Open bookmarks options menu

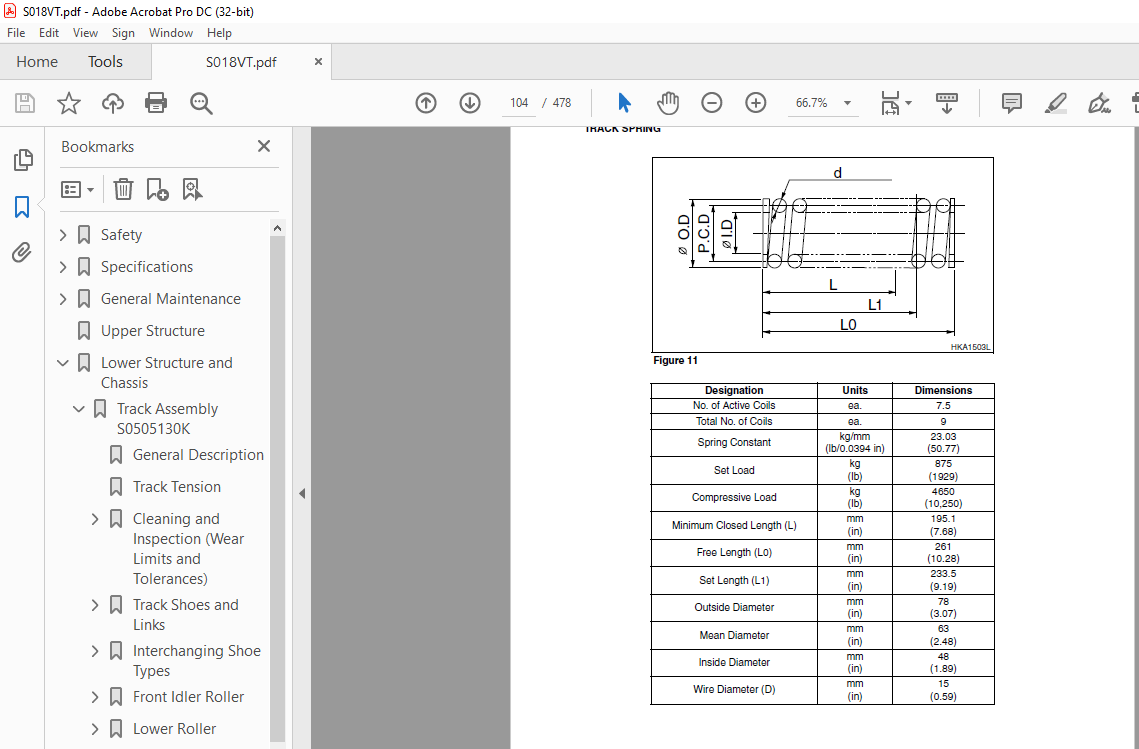click(78, 190)
